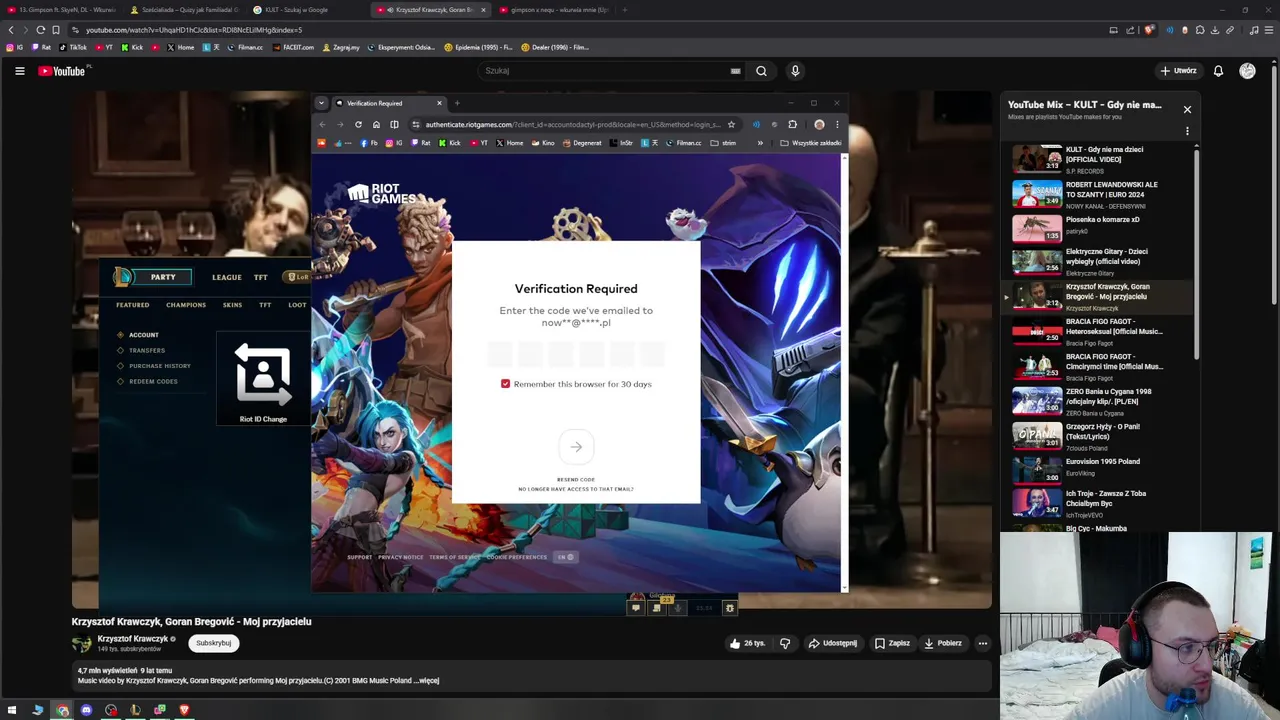This screenshot has height=720, width=1280.
Task: Click the YouTube logo home link
Action: click(62, 71)
